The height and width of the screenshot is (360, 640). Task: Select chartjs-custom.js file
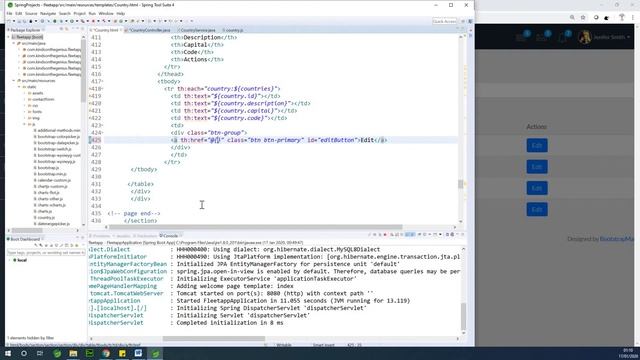[x=52, y=187]
